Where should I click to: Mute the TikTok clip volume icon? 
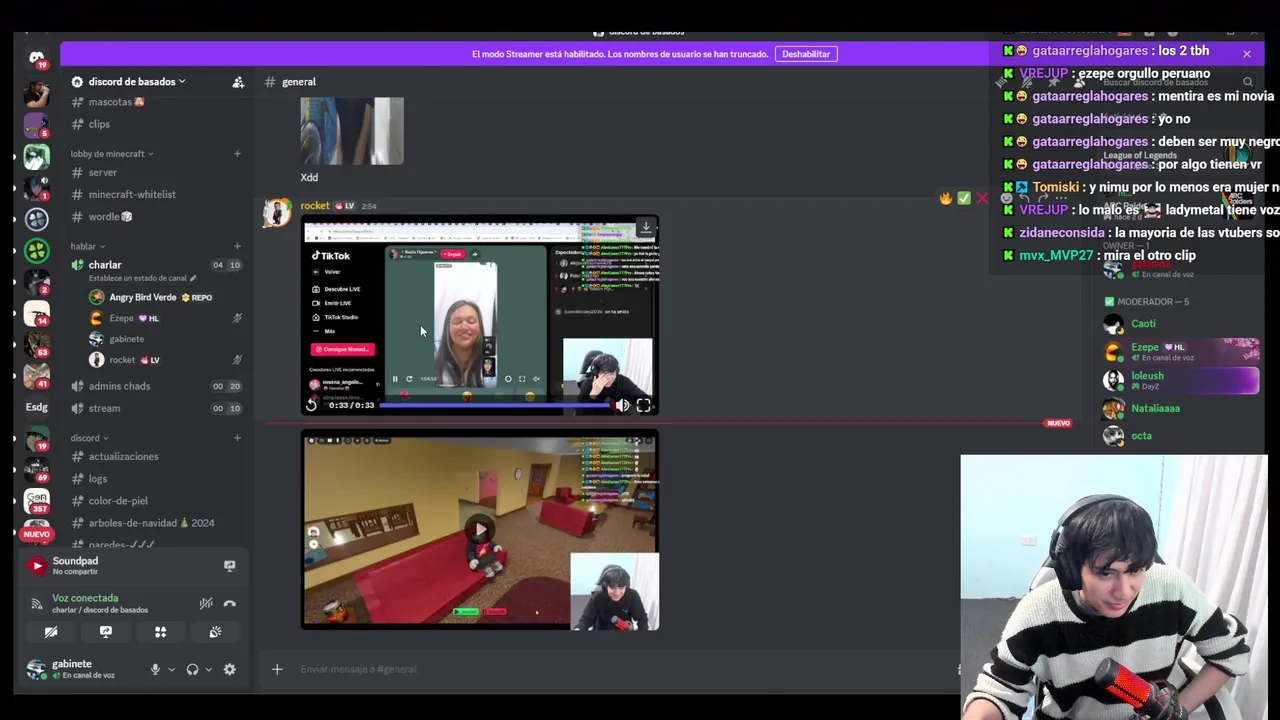[x=622, y=405]
